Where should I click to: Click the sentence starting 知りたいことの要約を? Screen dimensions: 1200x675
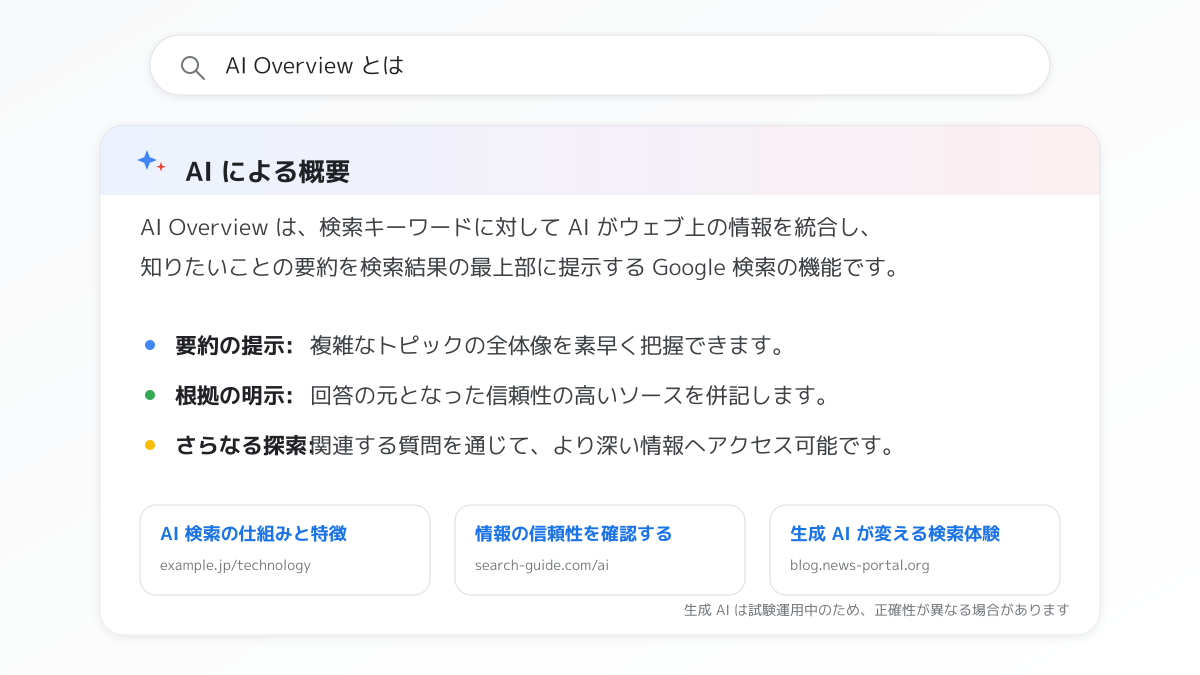(x=519, y=268)
